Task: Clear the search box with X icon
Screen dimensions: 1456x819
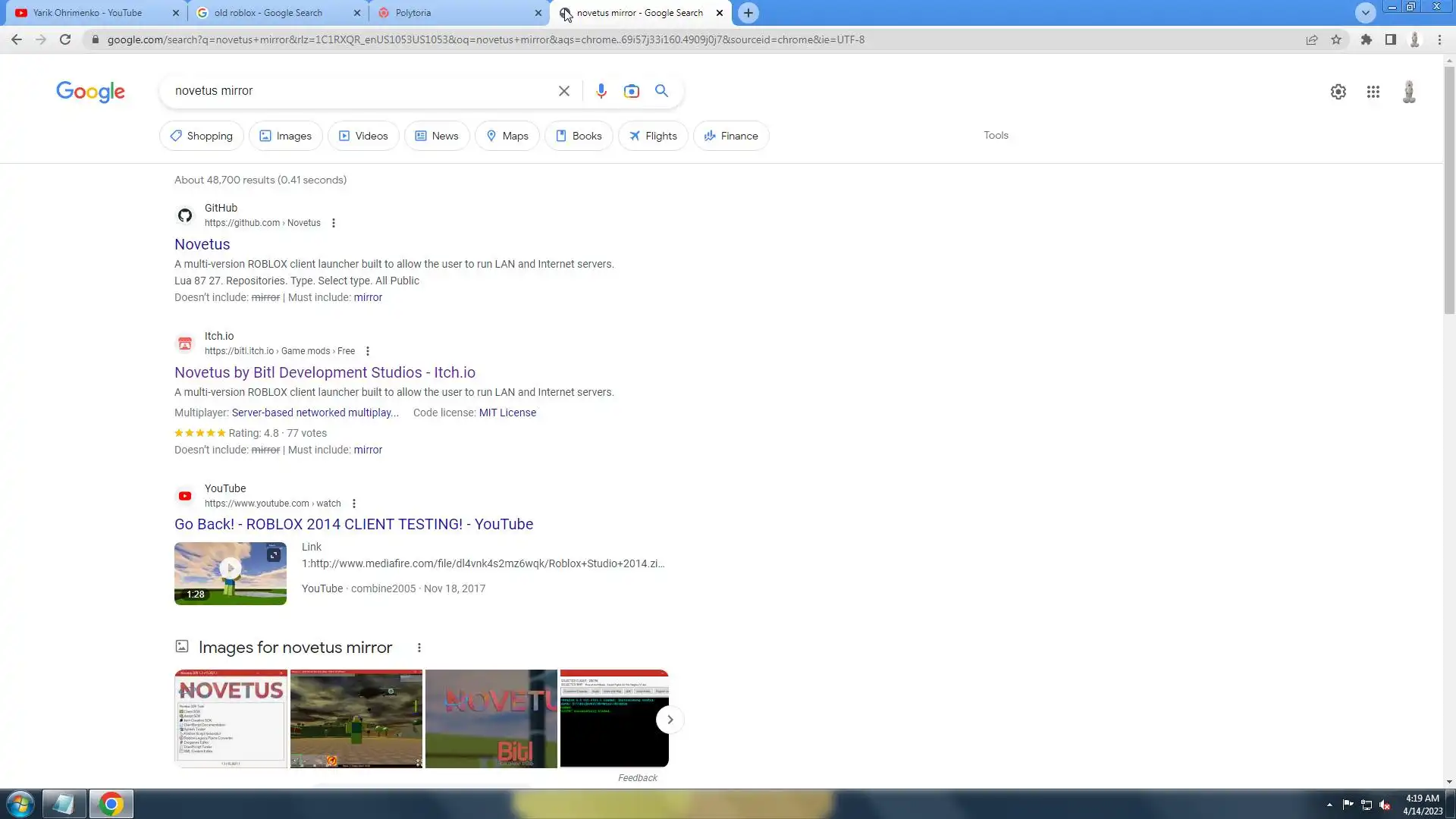Action: [x=563, y=91]
